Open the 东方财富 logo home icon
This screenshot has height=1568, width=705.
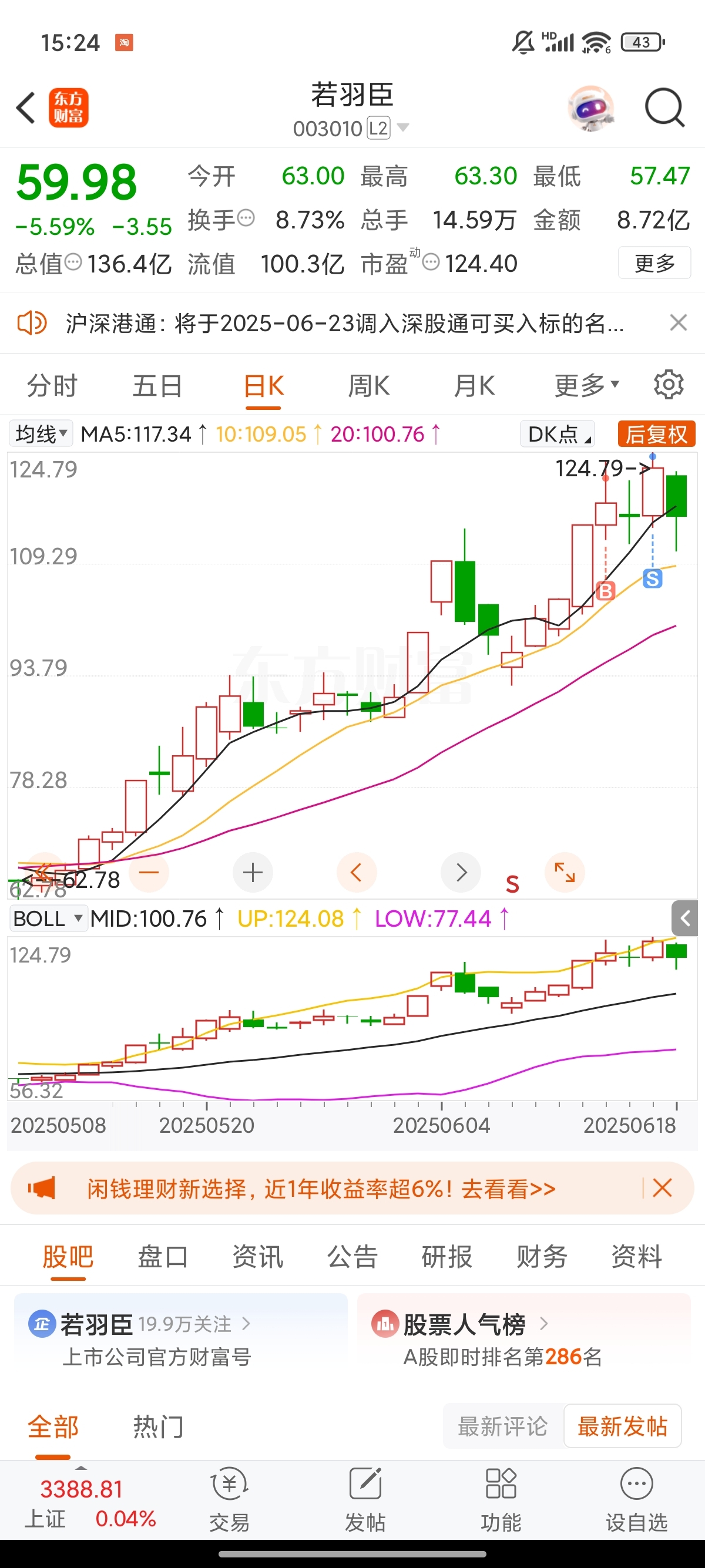(68, 107)
